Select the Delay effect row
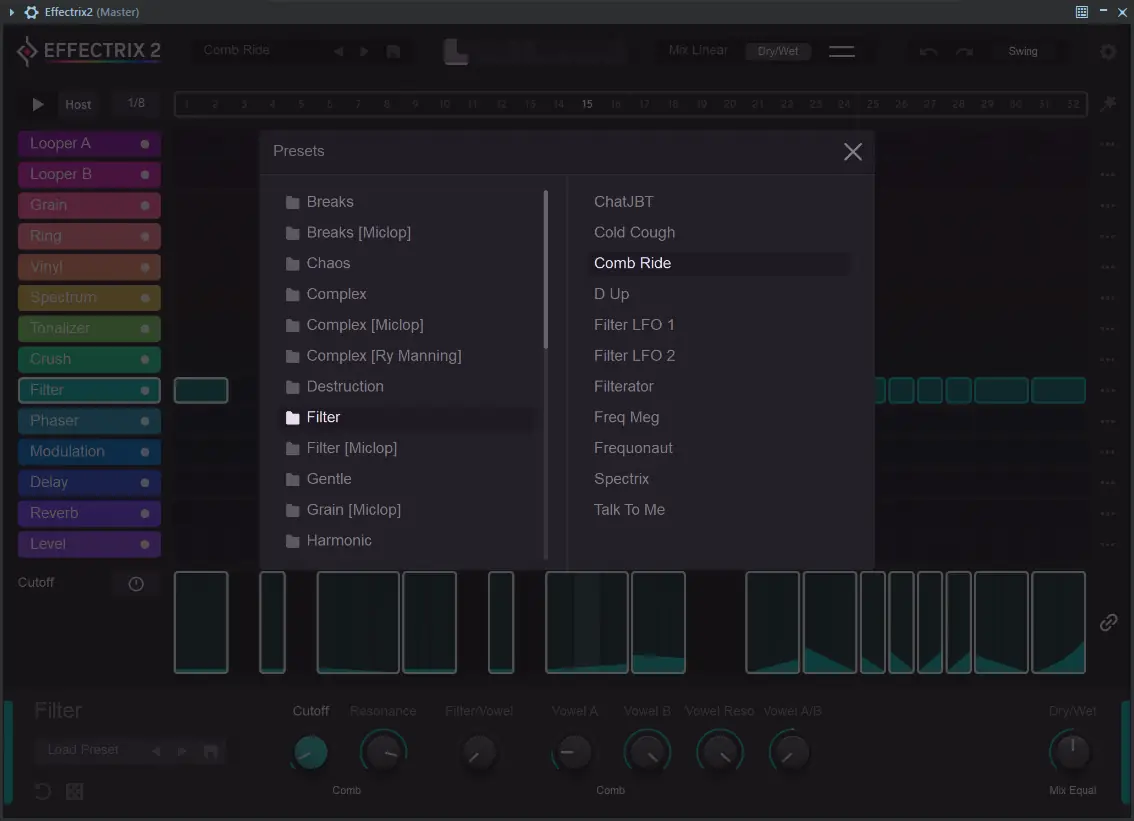The width and height of the screenshot is (1134, 821). point(89,482)
